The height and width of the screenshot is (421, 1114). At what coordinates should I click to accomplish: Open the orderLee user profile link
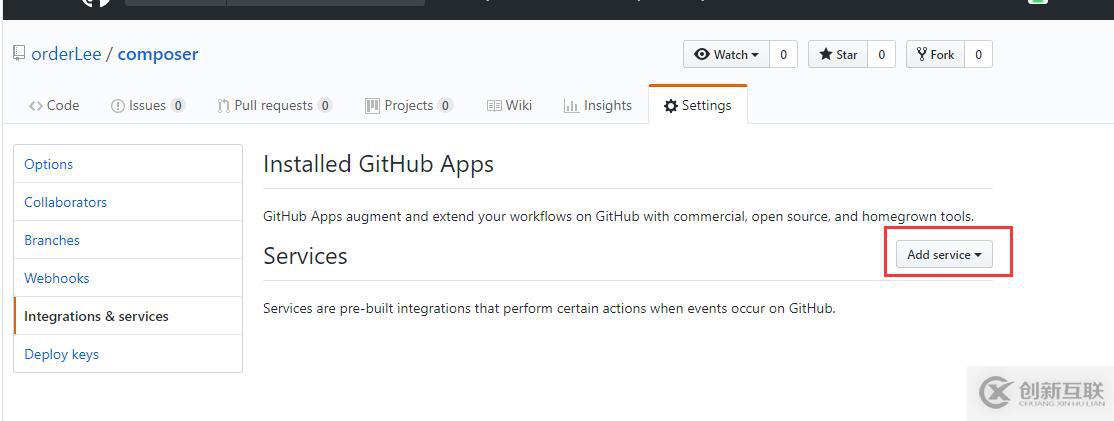pyautogui.click(x=66, y=54)
